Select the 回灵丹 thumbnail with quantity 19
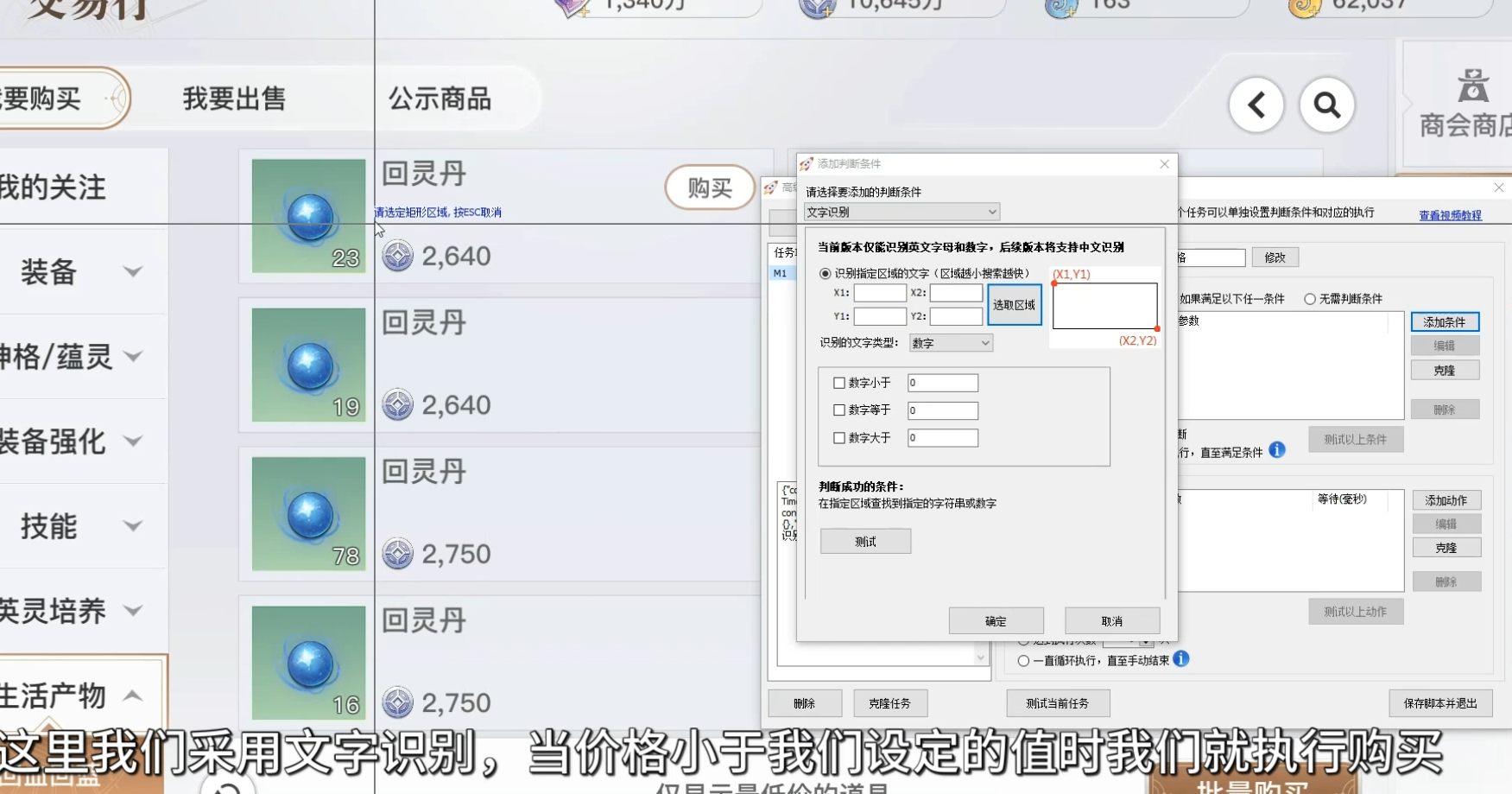The image size is (1512, 794). click(x=308, y=365)
